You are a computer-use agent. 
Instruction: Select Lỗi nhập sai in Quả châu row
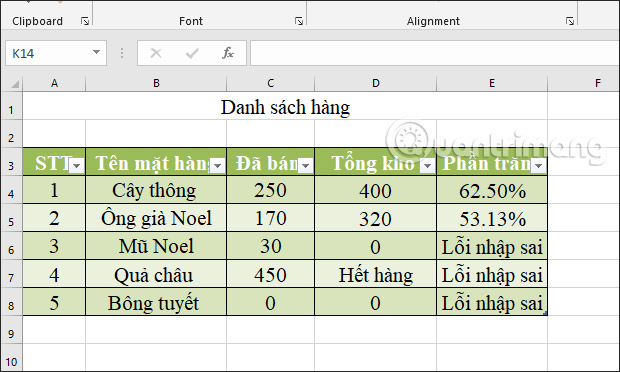492,274
